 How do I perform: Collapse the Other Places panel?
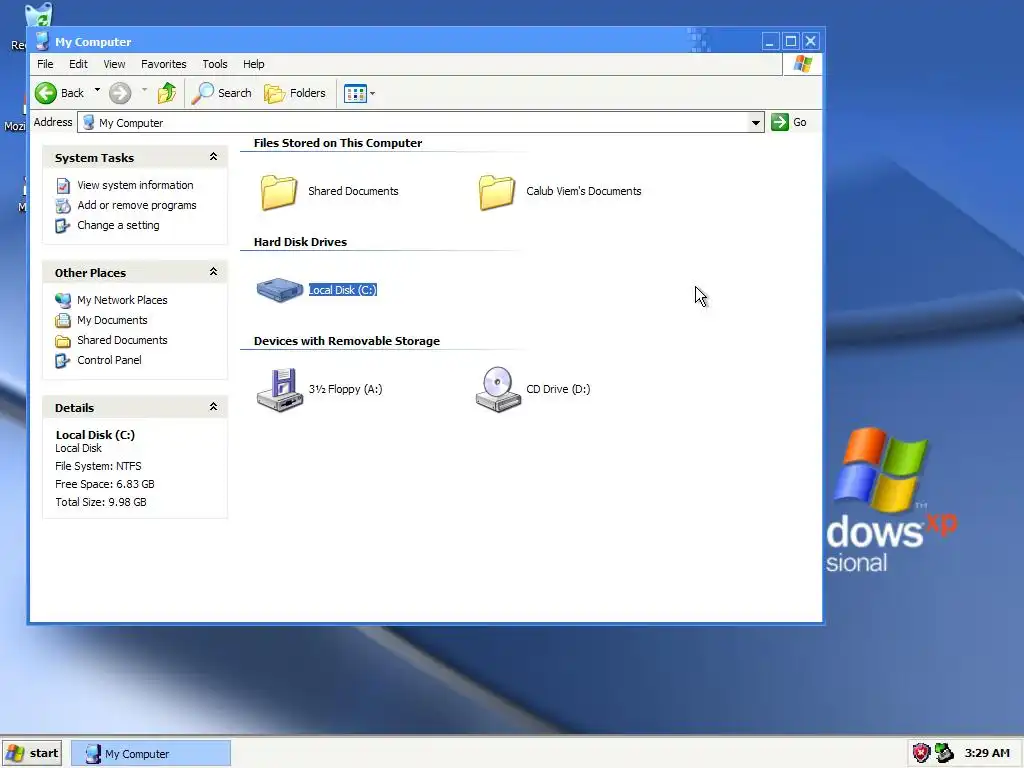pyautogui.click(x=213, y=272)
